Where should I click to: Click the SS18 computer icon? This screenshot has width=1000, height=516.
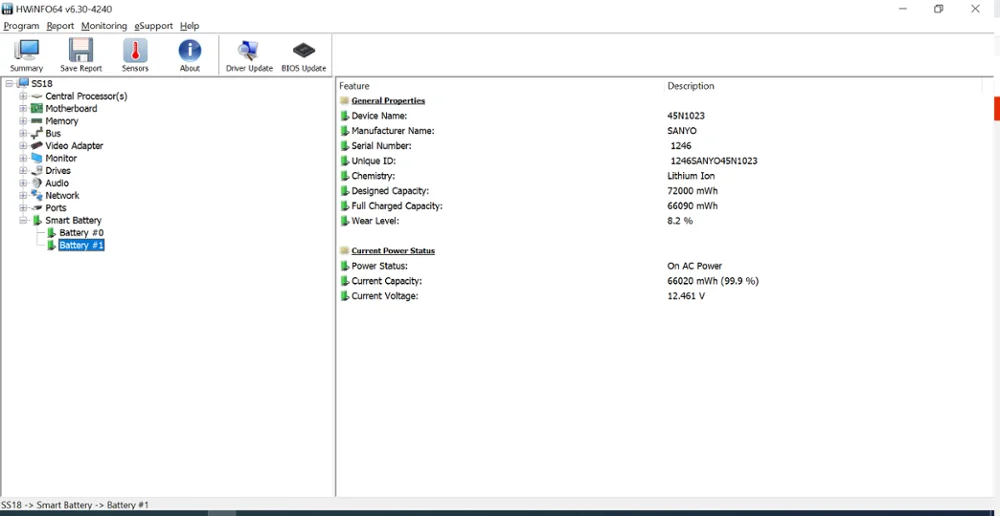click(x=23, y=84)
